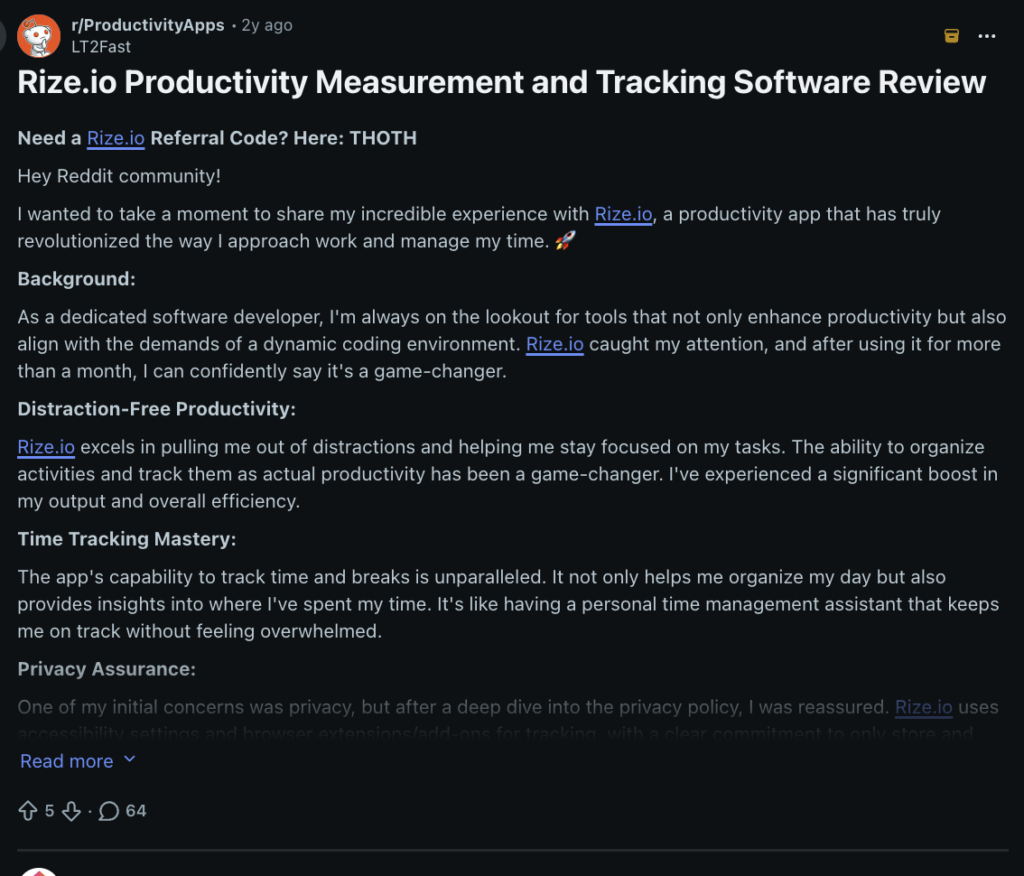Click the 'Privacy Assurance:' heading
The image size is (1024, 876).
click(x=106, y=669)
